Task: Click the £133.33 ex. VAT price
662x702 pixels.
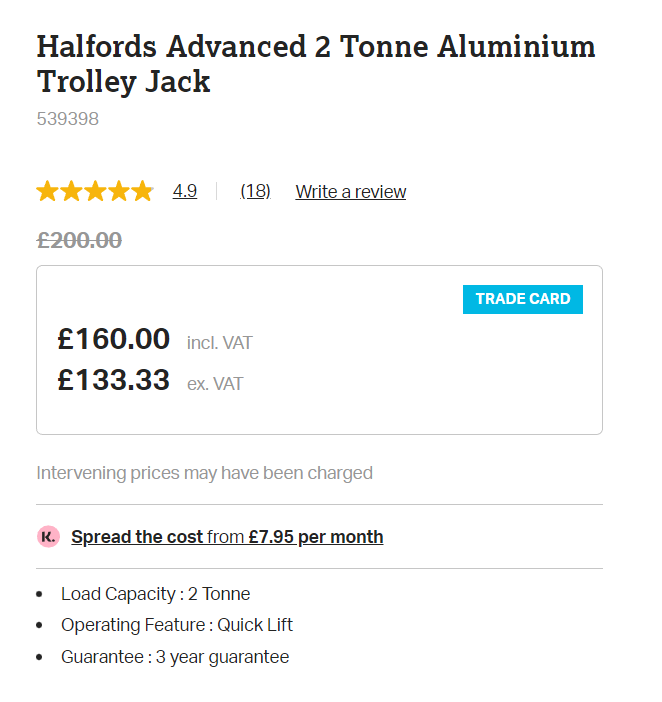Action: 114,381
